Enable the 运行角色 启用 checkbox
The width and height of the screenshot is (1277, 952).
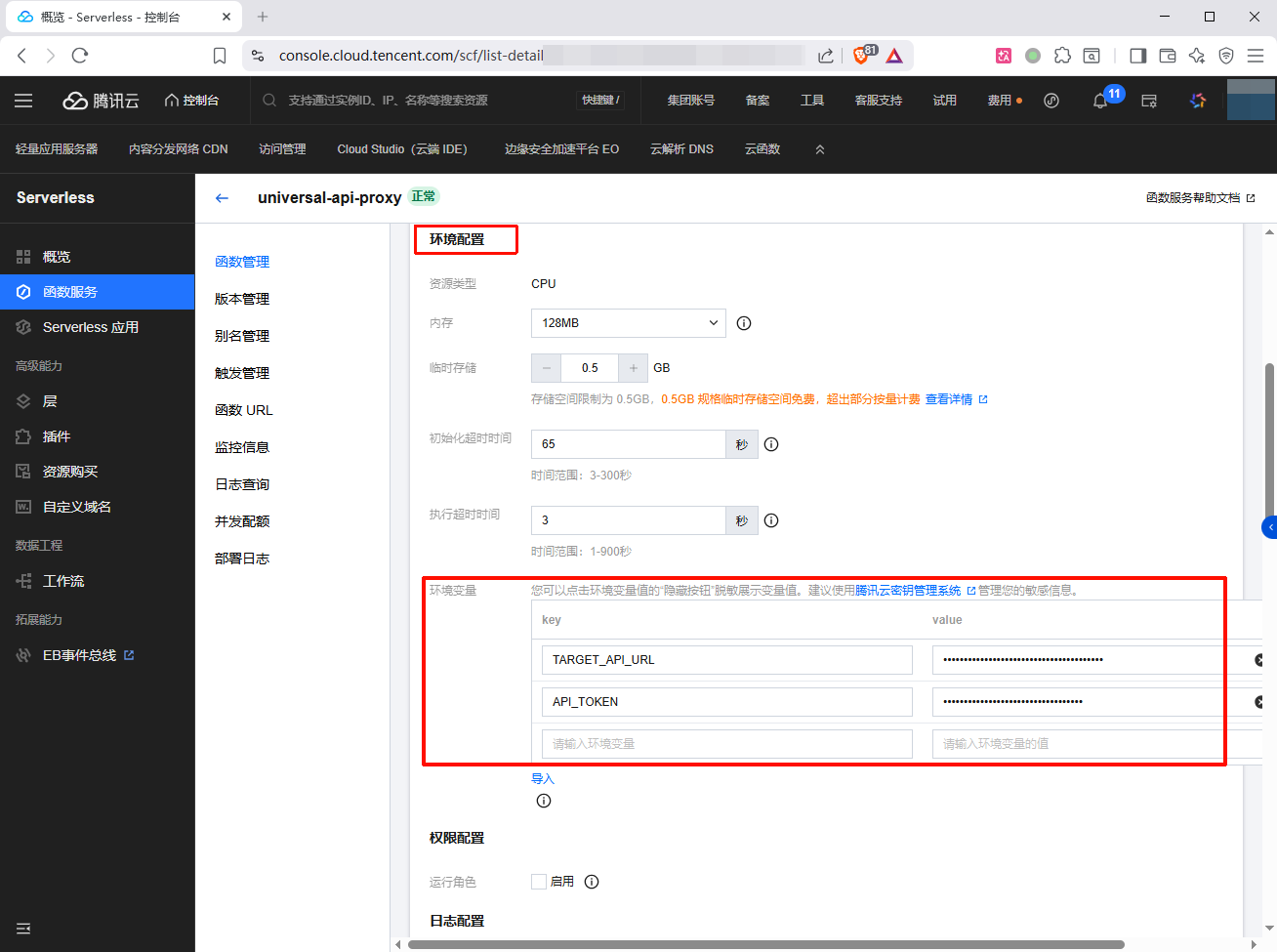coord(539,882)
